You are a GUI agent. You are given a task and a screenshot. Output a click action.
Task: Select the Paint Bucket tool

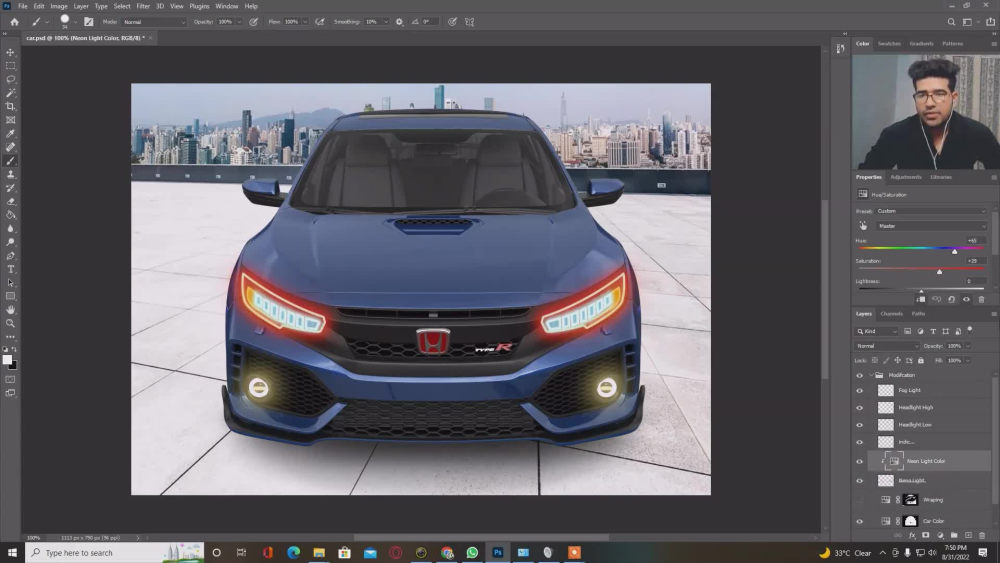10,215
